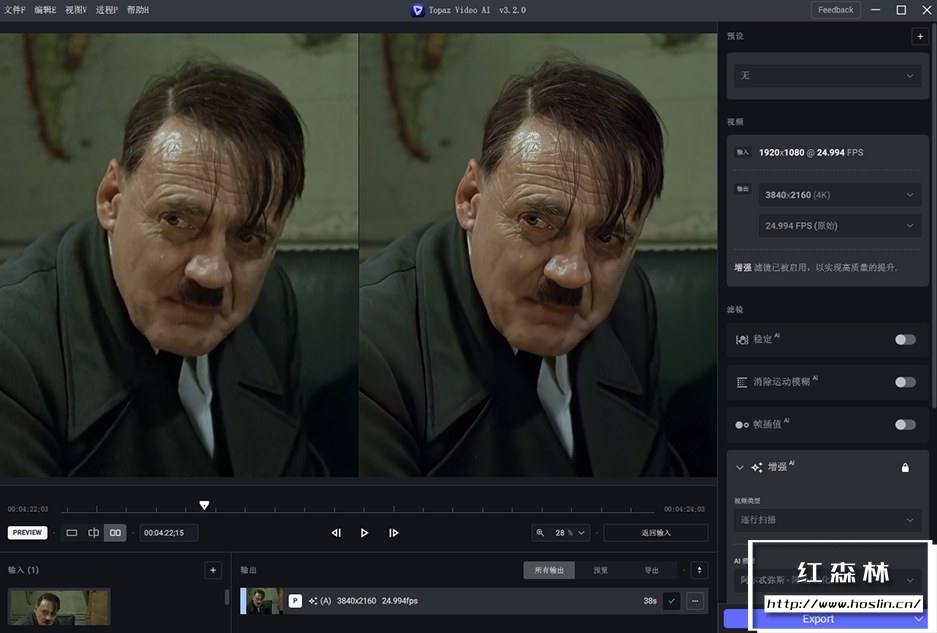Click the 增强 sparkle icon
This screenshot has width=937, height=633.
pyautogui.click(x=757, y=467)
